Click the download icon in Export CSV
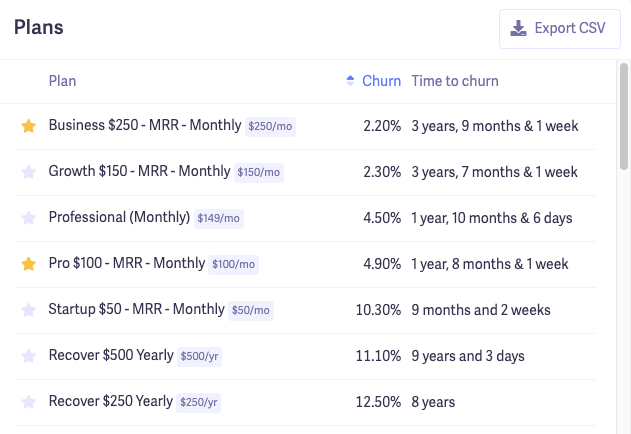Image resolution: width=631 pixels, height=434 pixels. click(x=518, y=28)
